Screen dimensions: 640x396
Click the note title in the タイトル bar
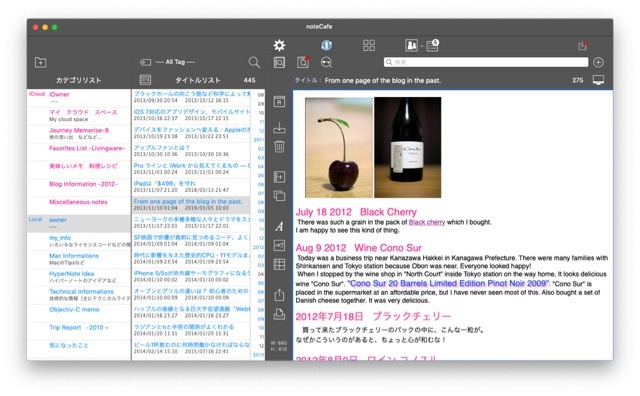382,80
